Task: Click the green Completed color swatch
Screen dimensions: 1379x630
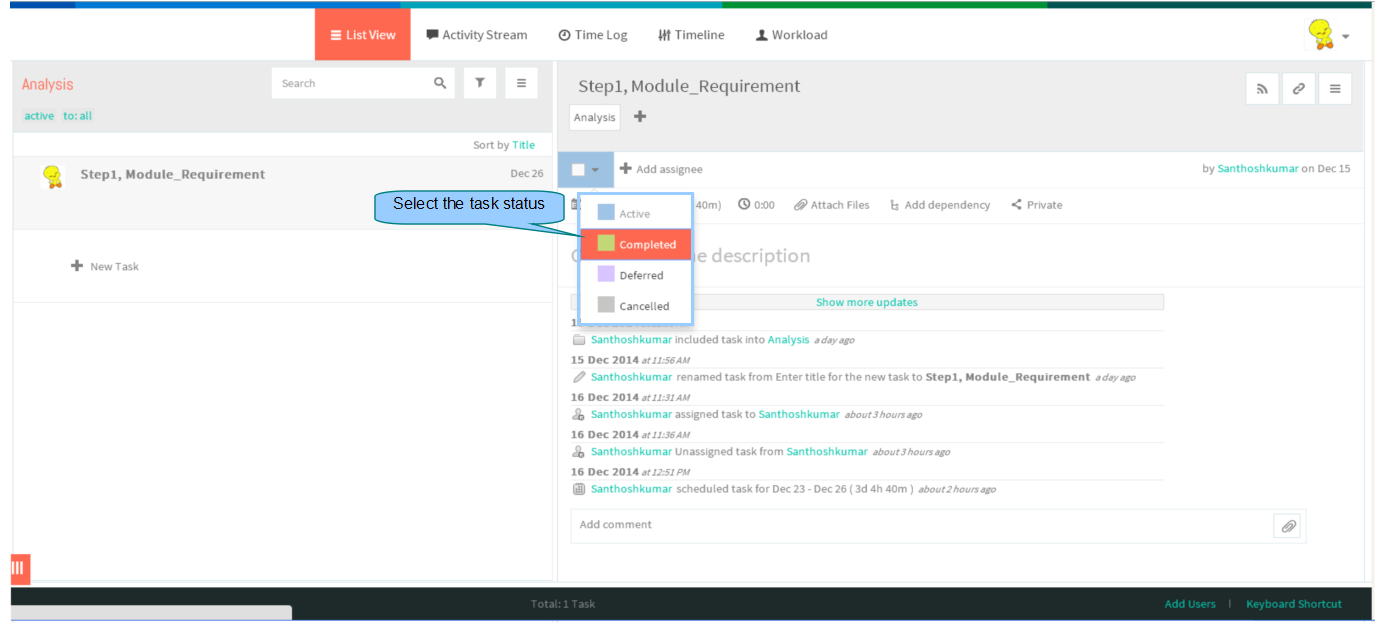Action: tap(606, 243)
